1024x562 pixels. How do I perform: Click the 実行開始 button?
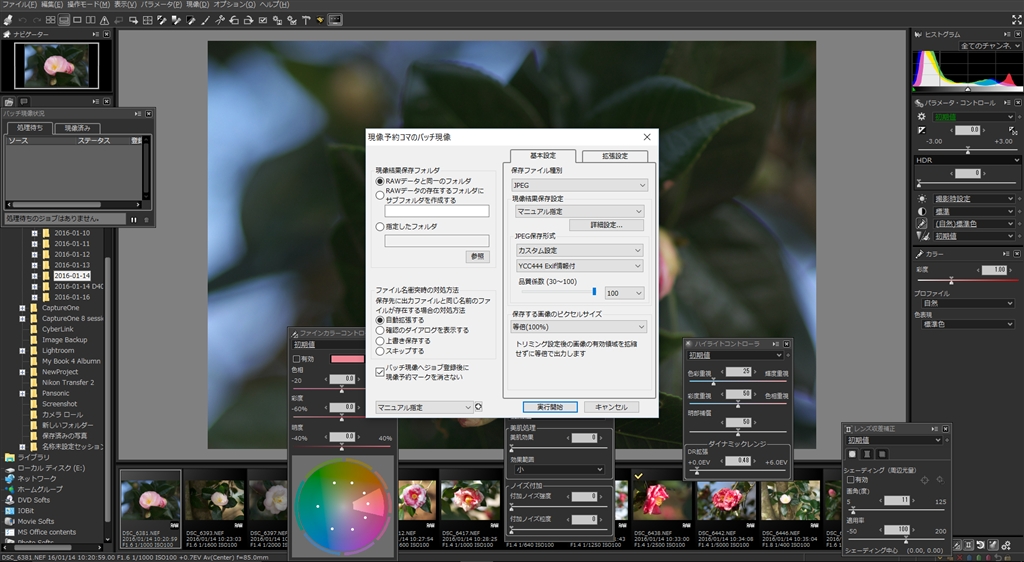[x=549, y=407]
